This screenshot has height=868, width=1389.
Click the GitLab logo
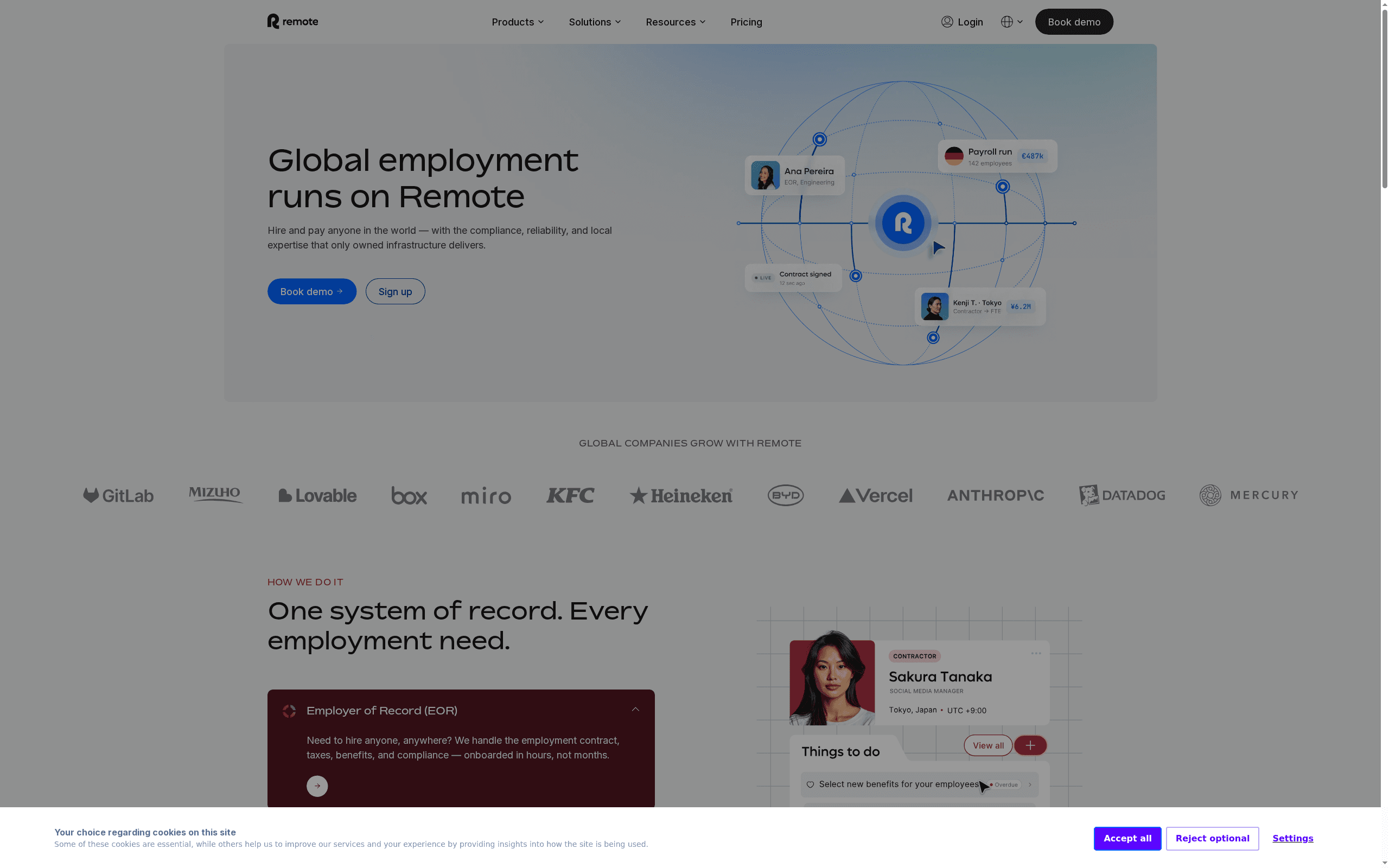(x=118, y=495)
